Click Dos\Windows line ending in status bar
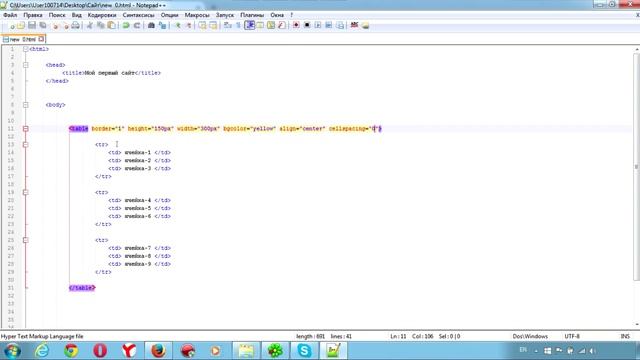This screenshot has height=360, width=640. 530,336
